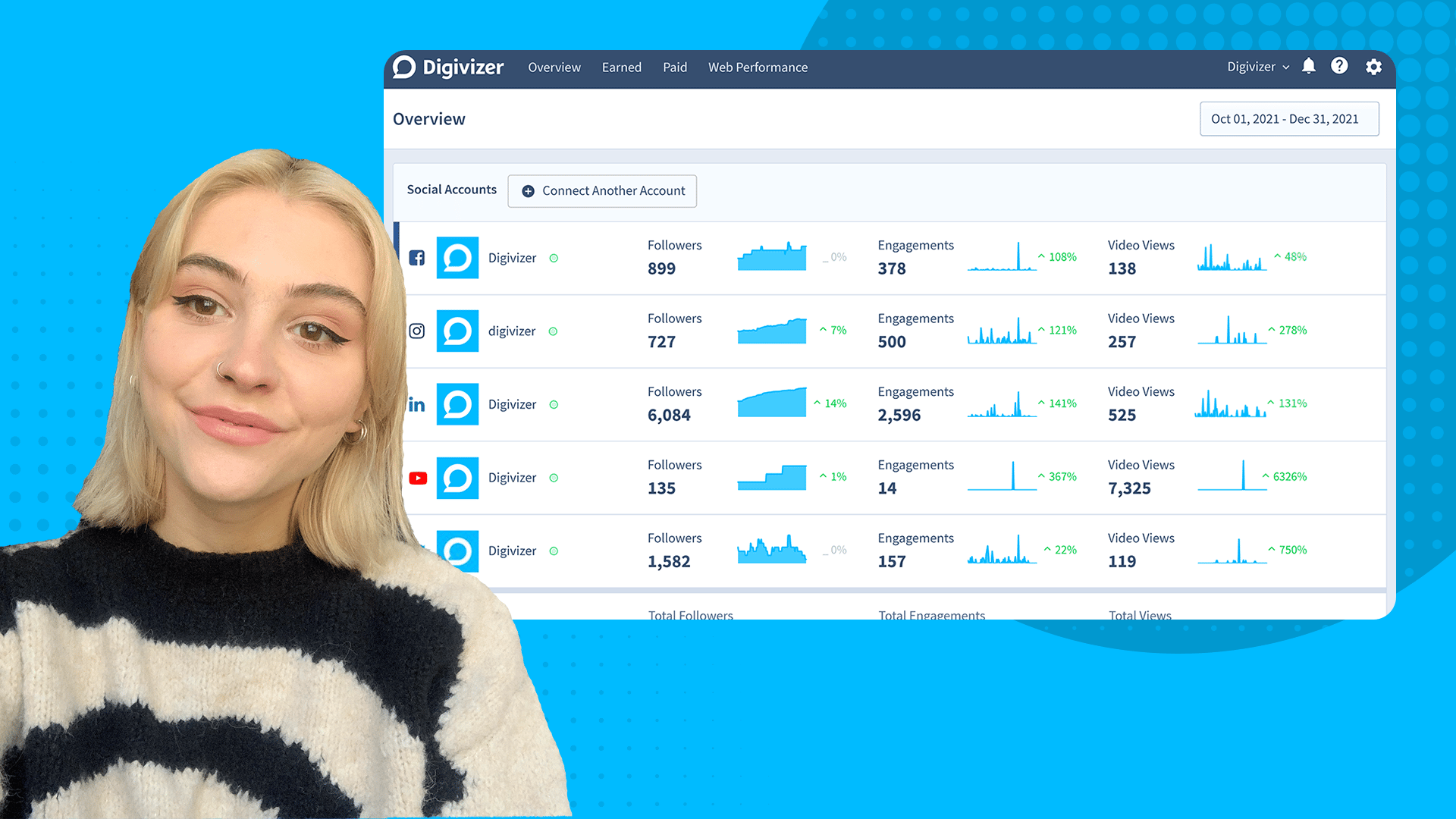Click the 278% video views increase
This screenshot has width=1456, height=819.
1288,331
